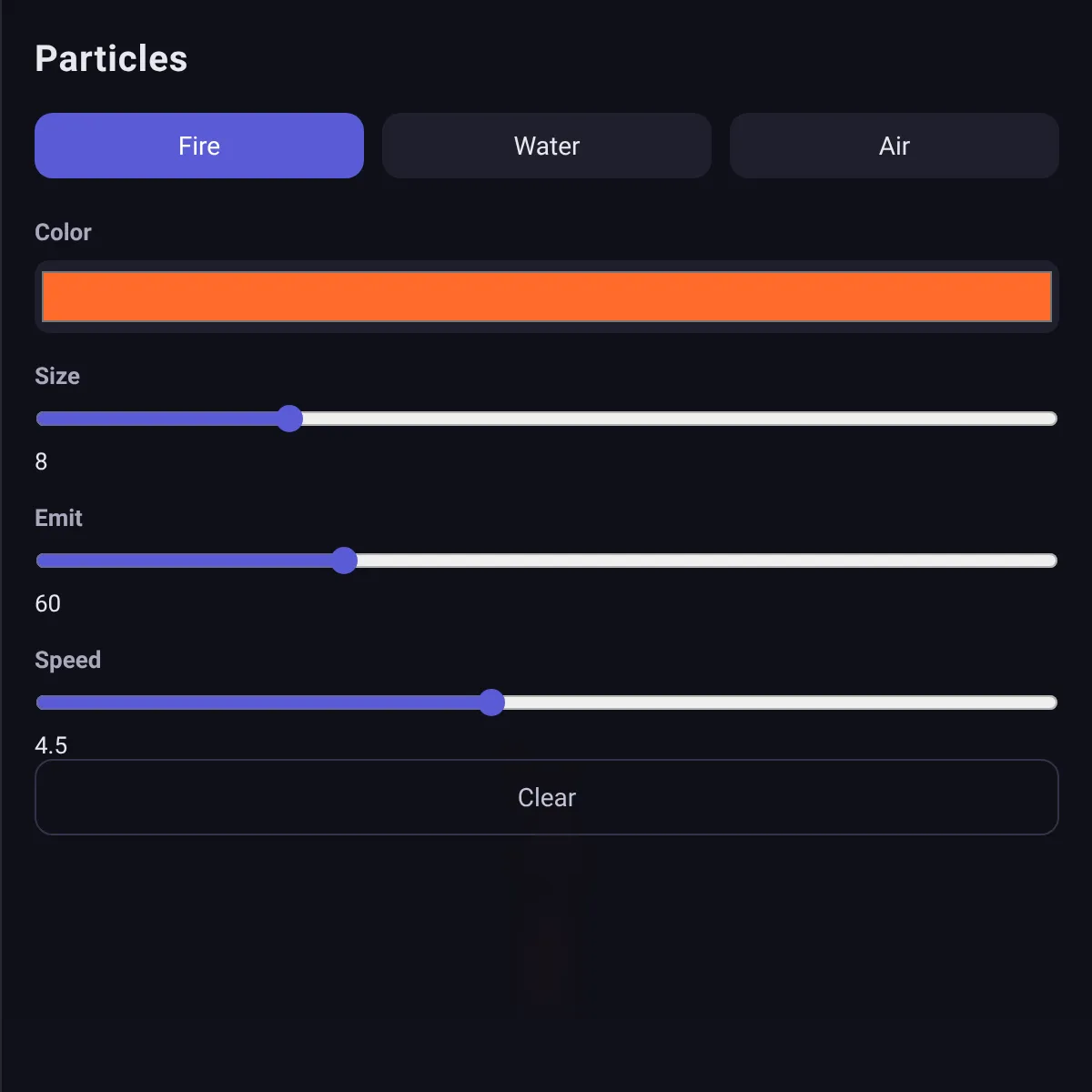Click the Emit value readout showing 60

pos(47,604)
